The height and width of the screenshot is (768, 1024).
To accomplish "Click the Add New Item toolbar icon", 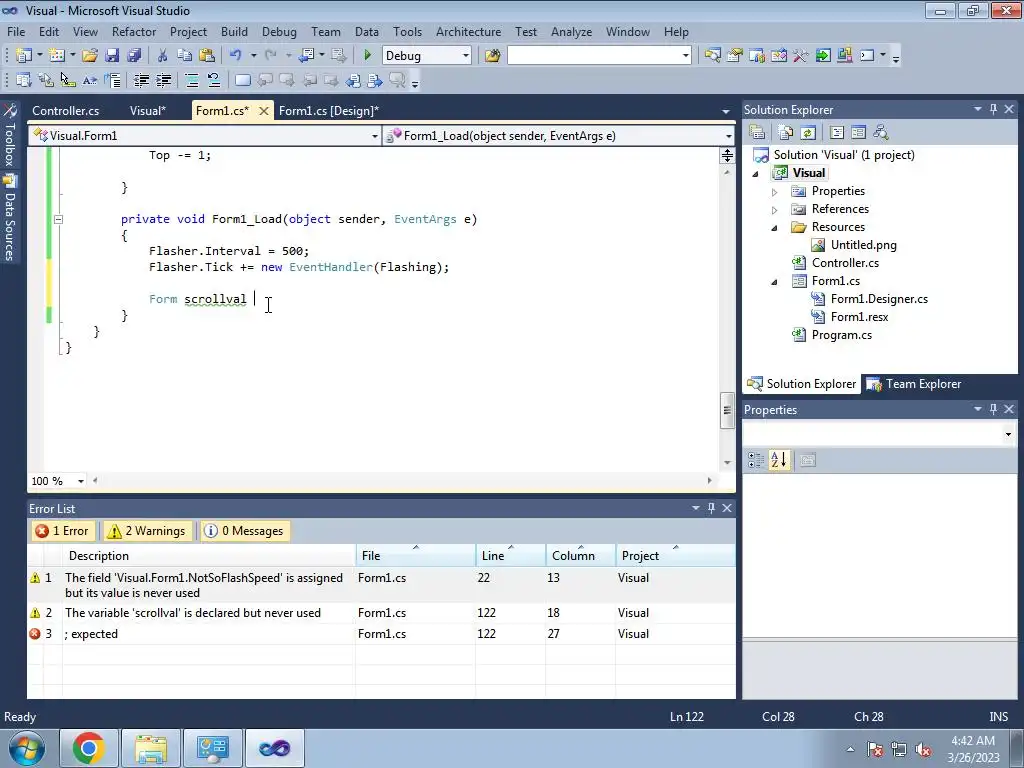I will pos(57,56).
